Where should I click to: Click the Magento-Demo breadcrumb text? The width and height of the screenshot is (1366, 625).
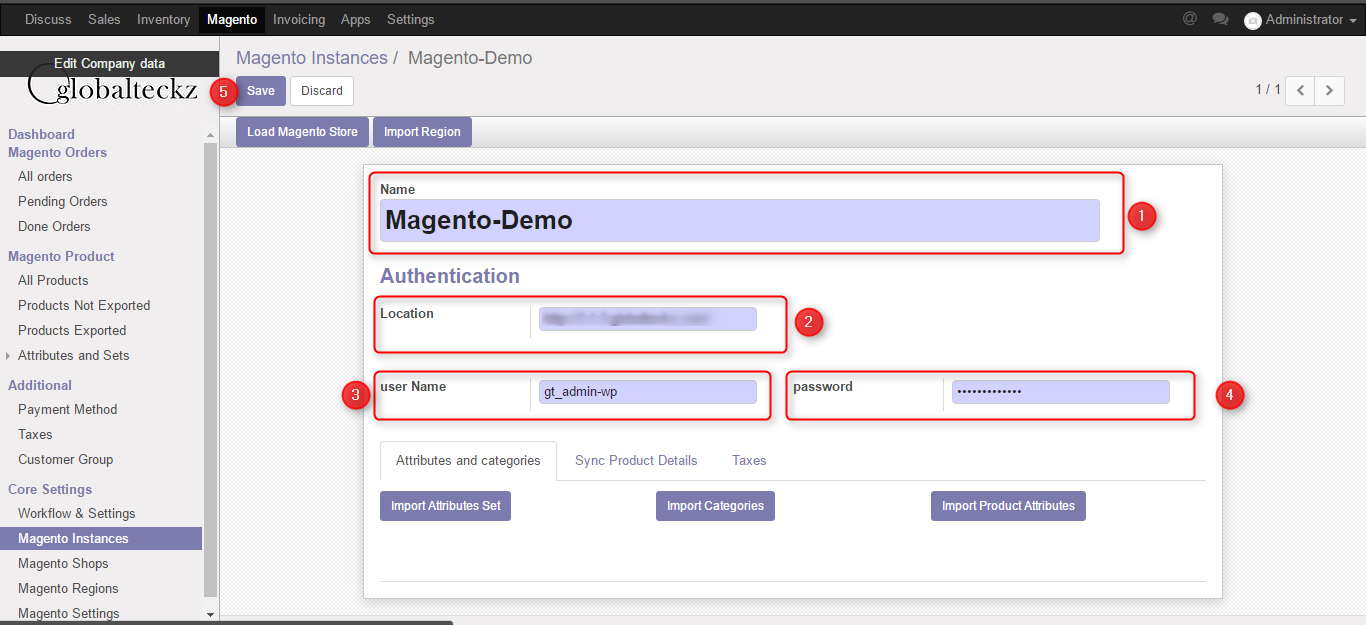(470, 58)
